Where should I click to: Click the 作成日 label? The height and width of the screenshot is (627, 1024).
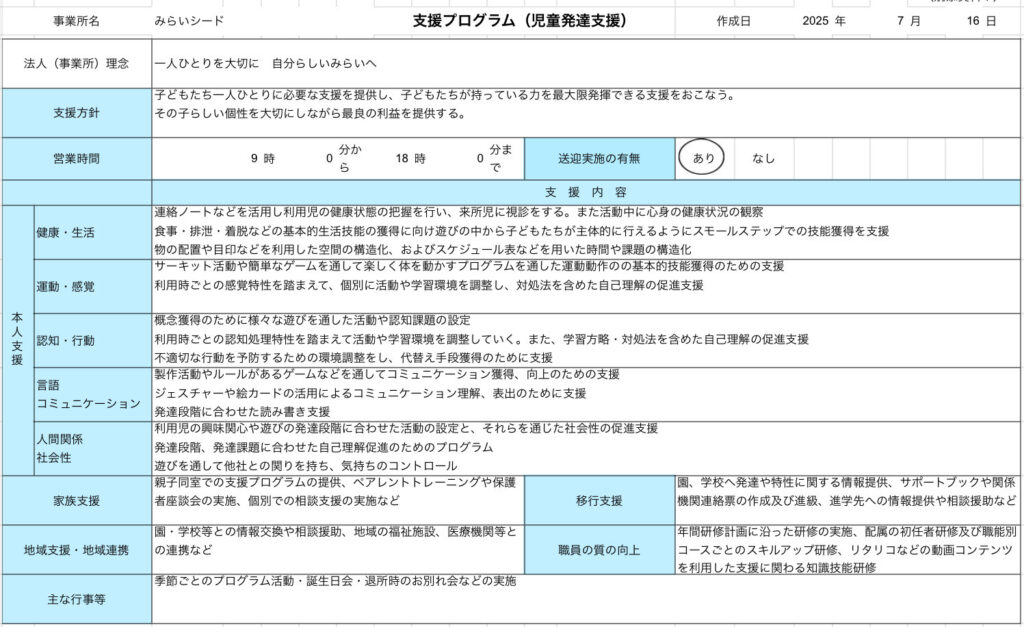click(x=733, y=21)
